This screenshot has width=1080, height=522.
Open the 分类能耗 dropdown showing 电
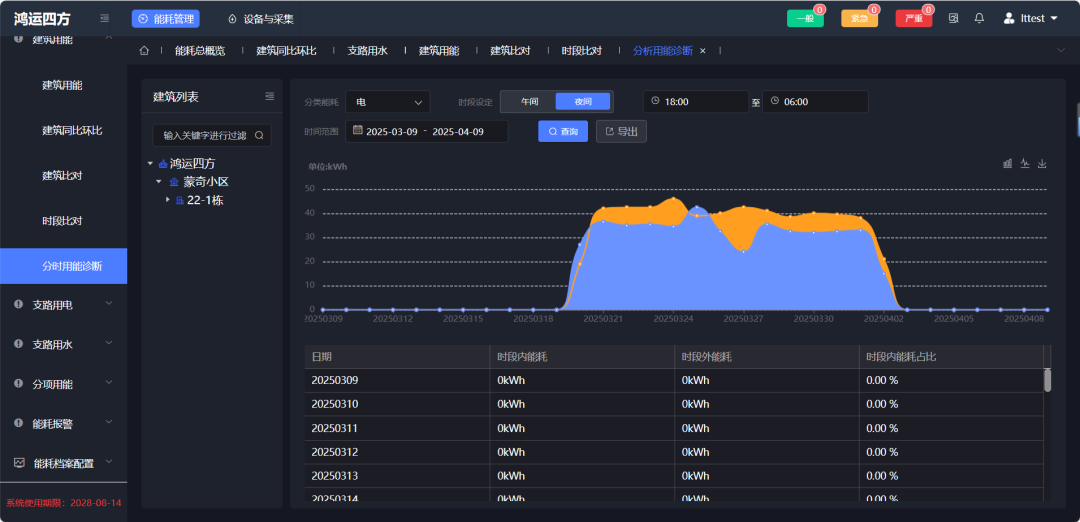[x=388, y=102]
